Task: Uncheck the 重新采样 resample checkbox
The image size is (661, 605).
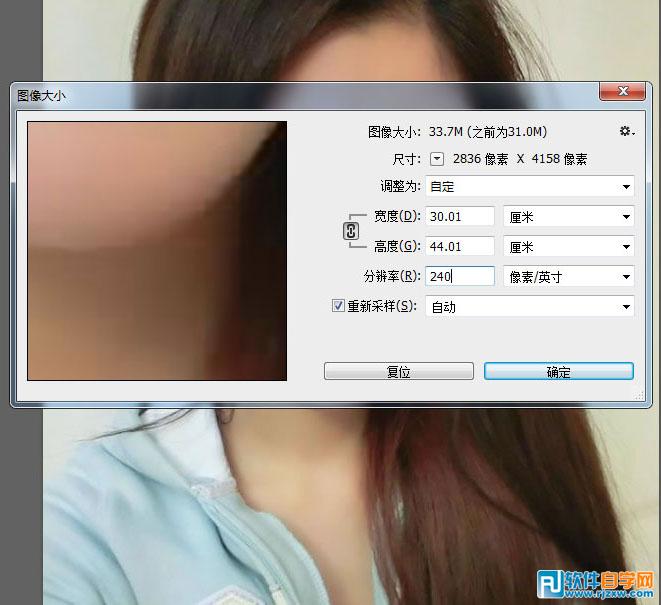Action: [x=338, y=306]
